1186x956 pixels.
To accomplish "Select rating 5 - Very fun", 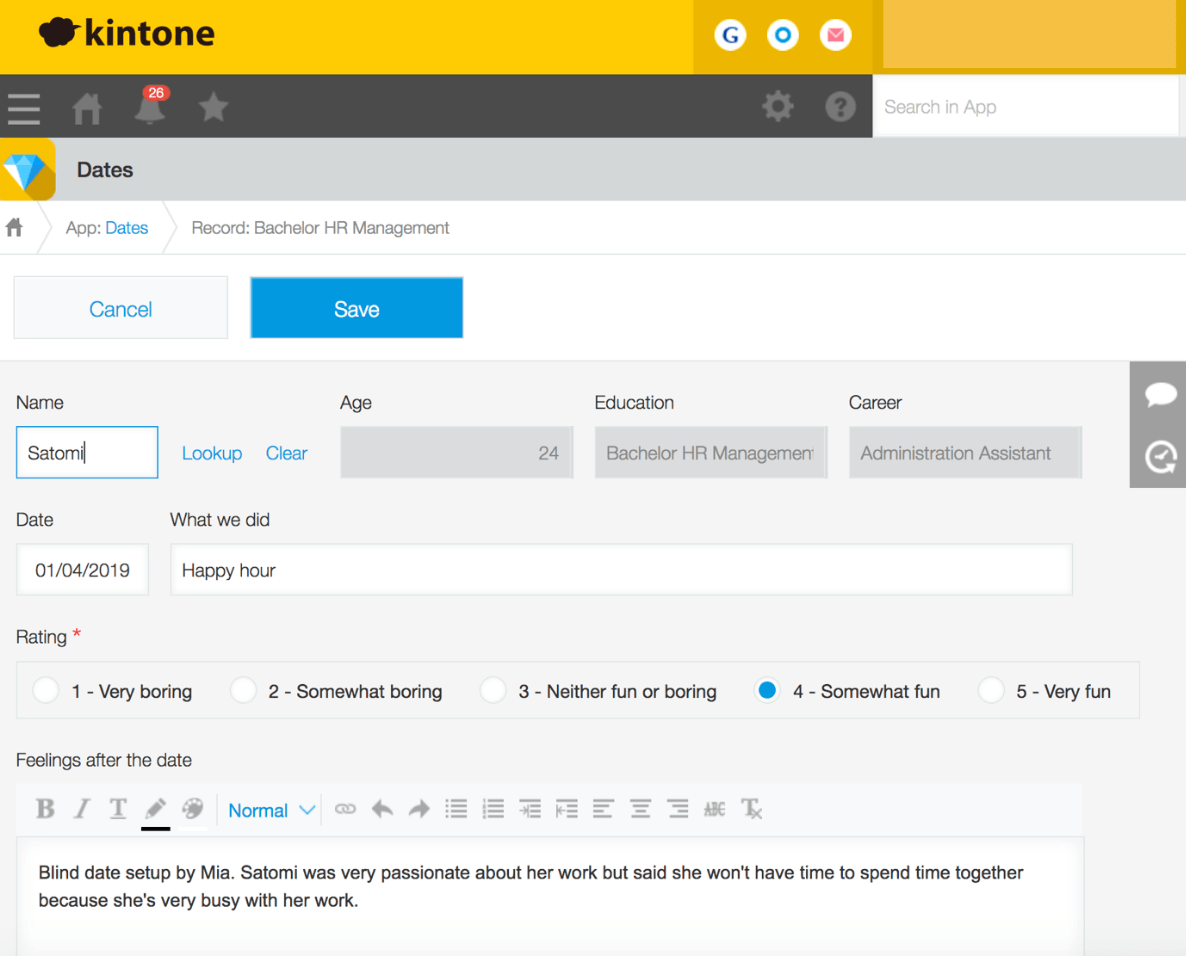I will (991, 691).
